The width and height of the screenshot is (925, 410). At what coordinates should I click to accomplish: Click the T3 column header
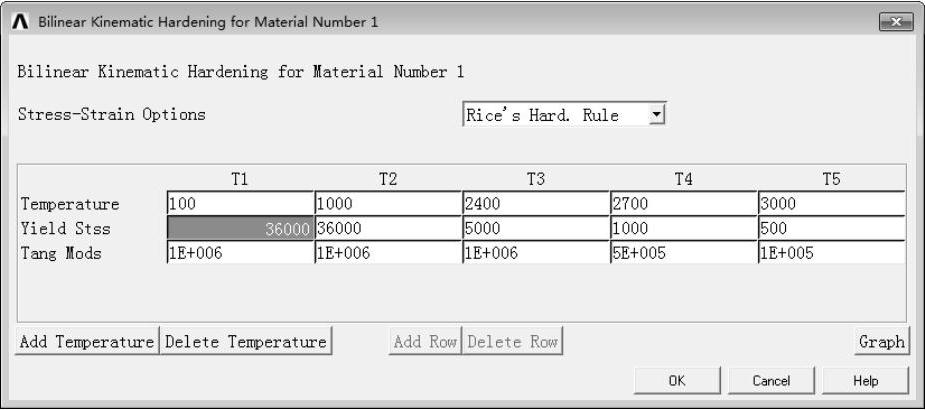point(536,179)
